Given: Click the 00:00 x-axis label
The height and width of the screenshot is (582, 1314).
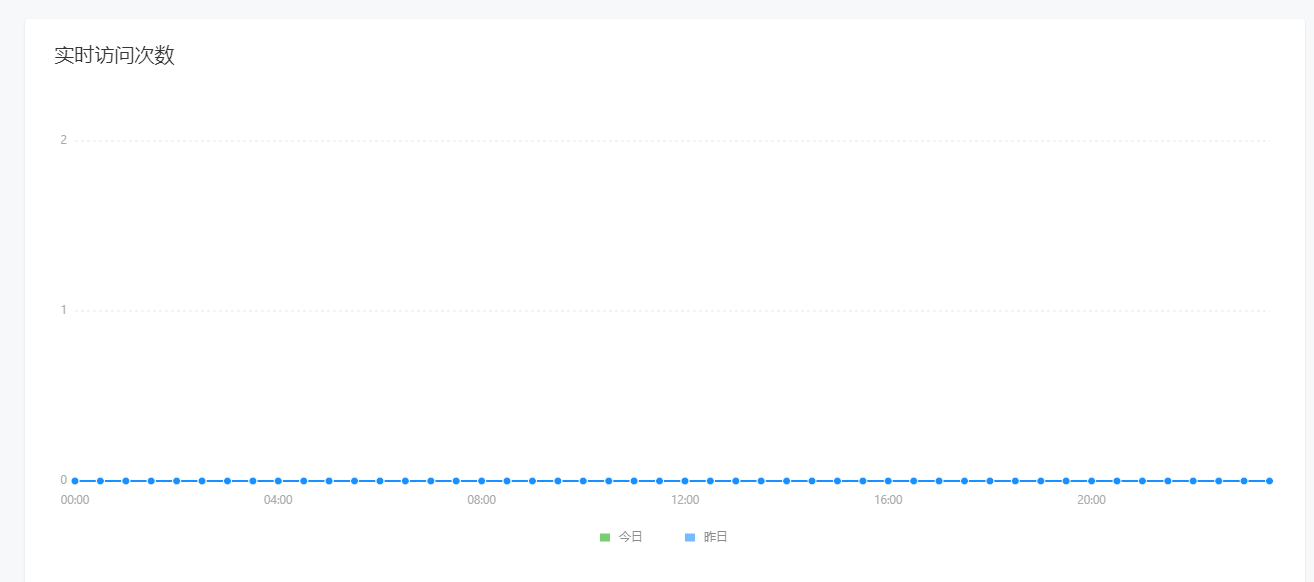Looking at the screenshot, I should click(x=75, y=500).
